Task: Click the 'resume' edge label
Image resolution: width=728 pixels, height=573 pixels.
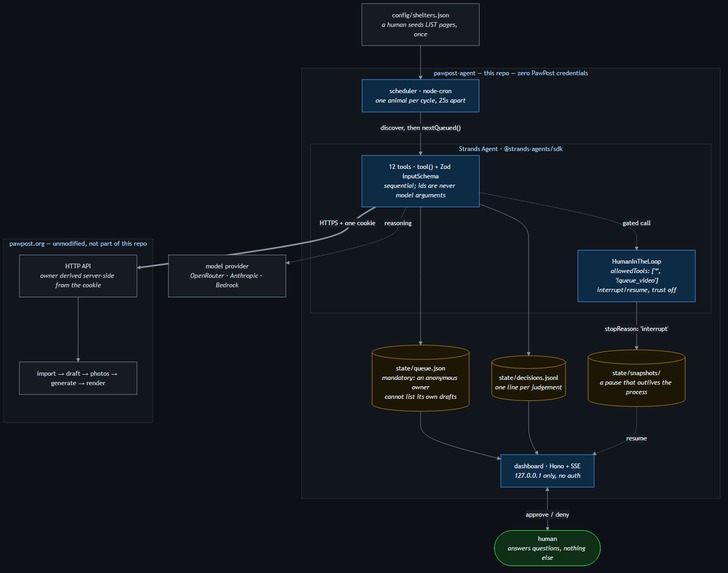Action: click(x=636, y=438)
